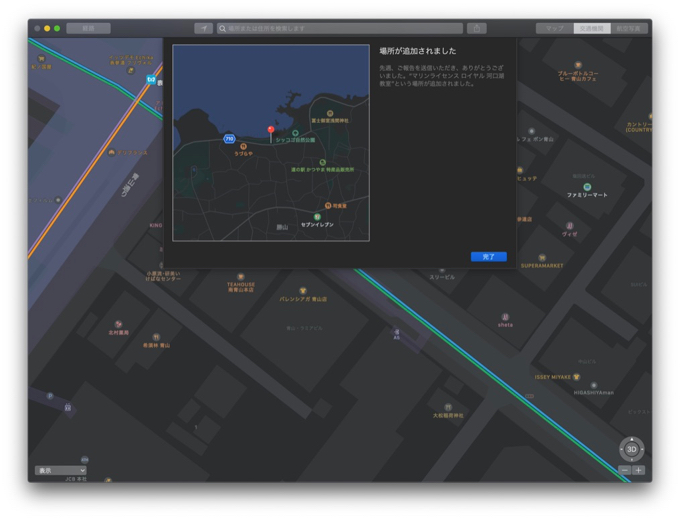Image resolution: width=680 pixels, height=519 pixels.
Task: Click the TEAHOUSE cafe marker
Action: pyautogui.click(x=240, y=277)
